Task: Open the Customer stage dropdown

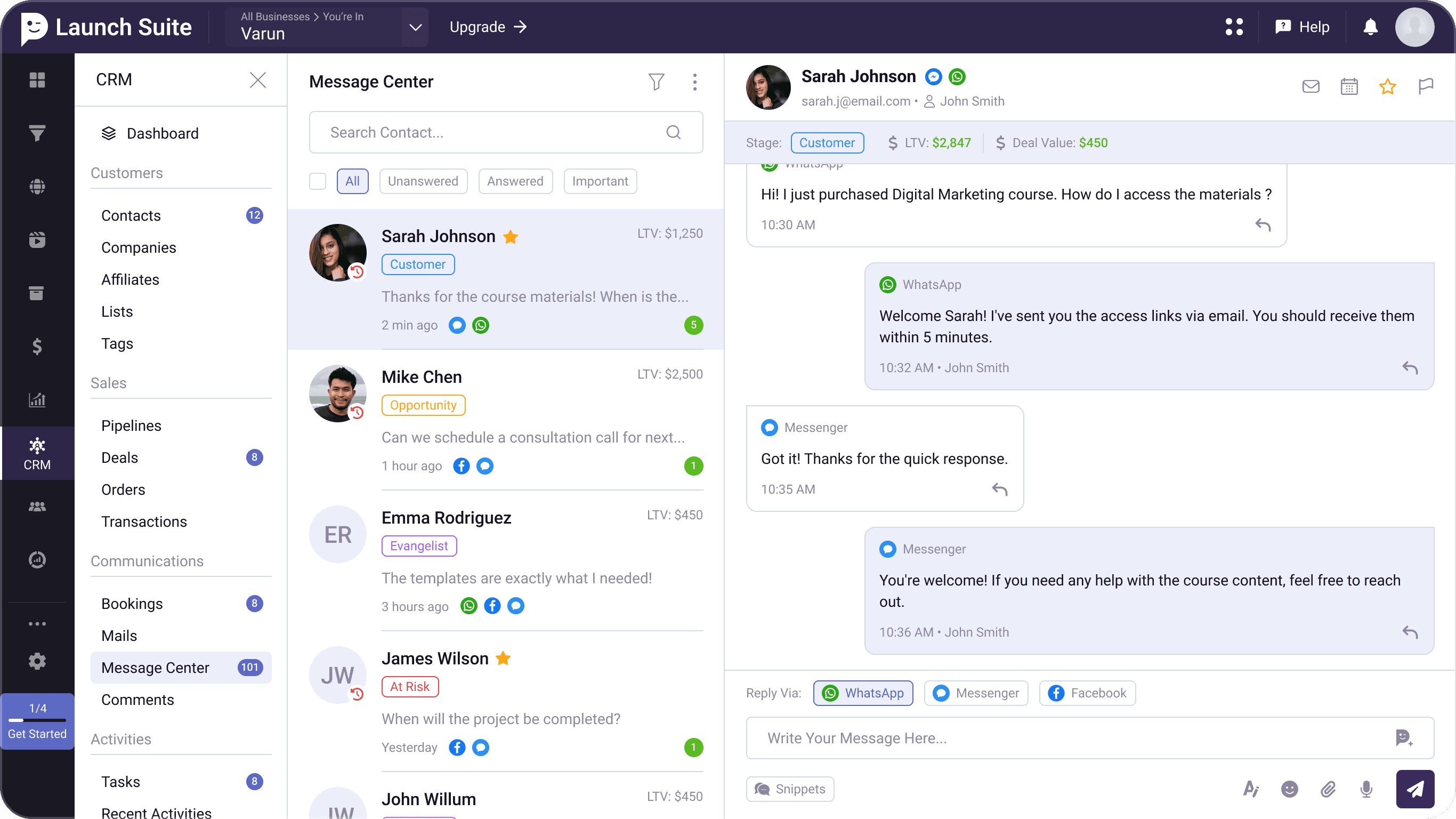Action: (827, 142)
